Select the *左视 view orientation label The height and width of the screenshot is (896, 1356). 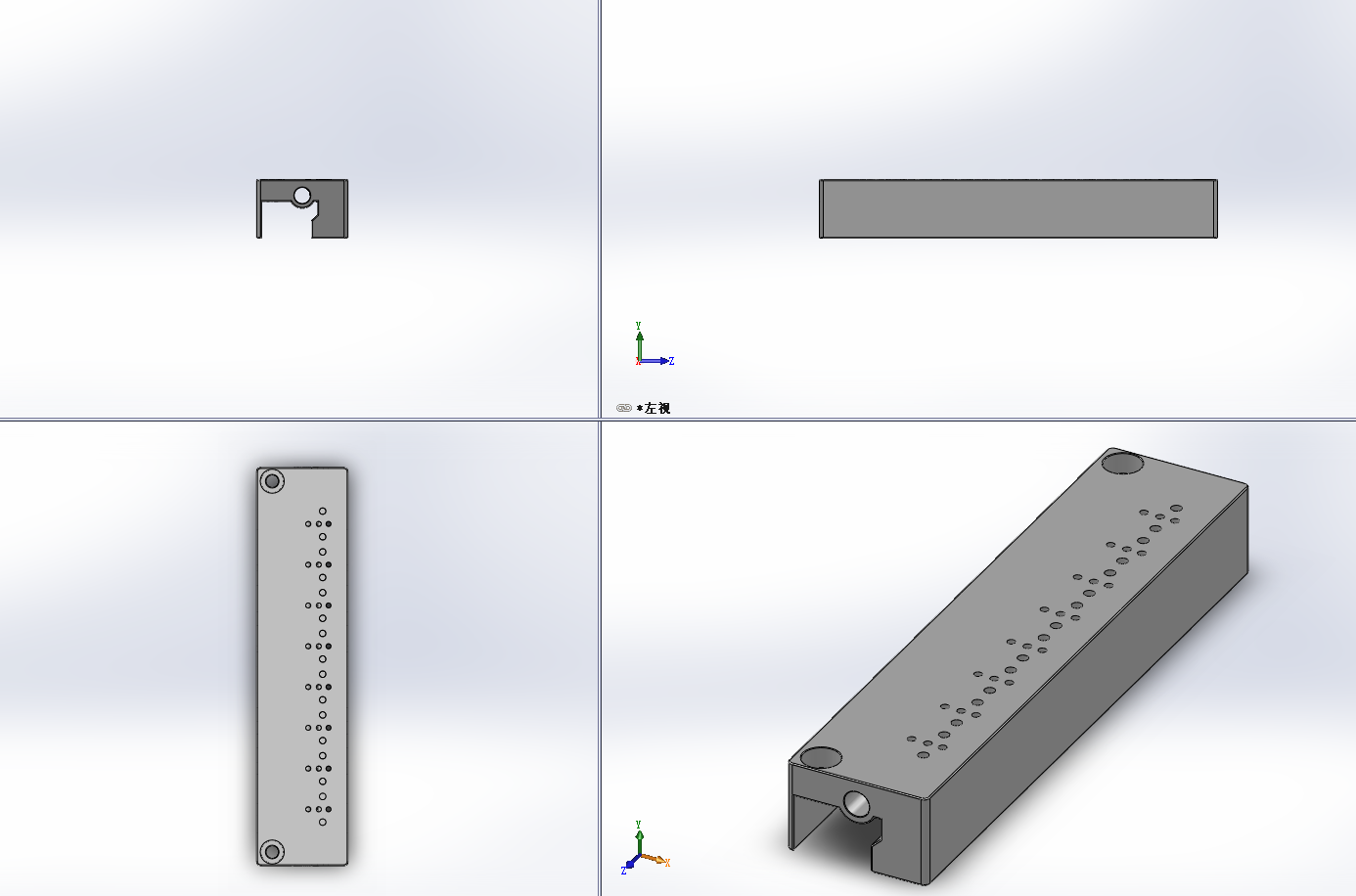pyautogui.click(x=654, y=408)
